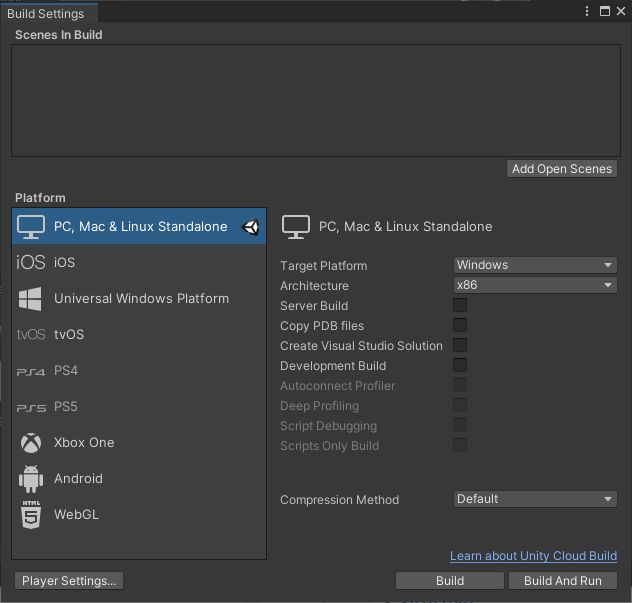Maximize the Build Settings window

point(605,11)
